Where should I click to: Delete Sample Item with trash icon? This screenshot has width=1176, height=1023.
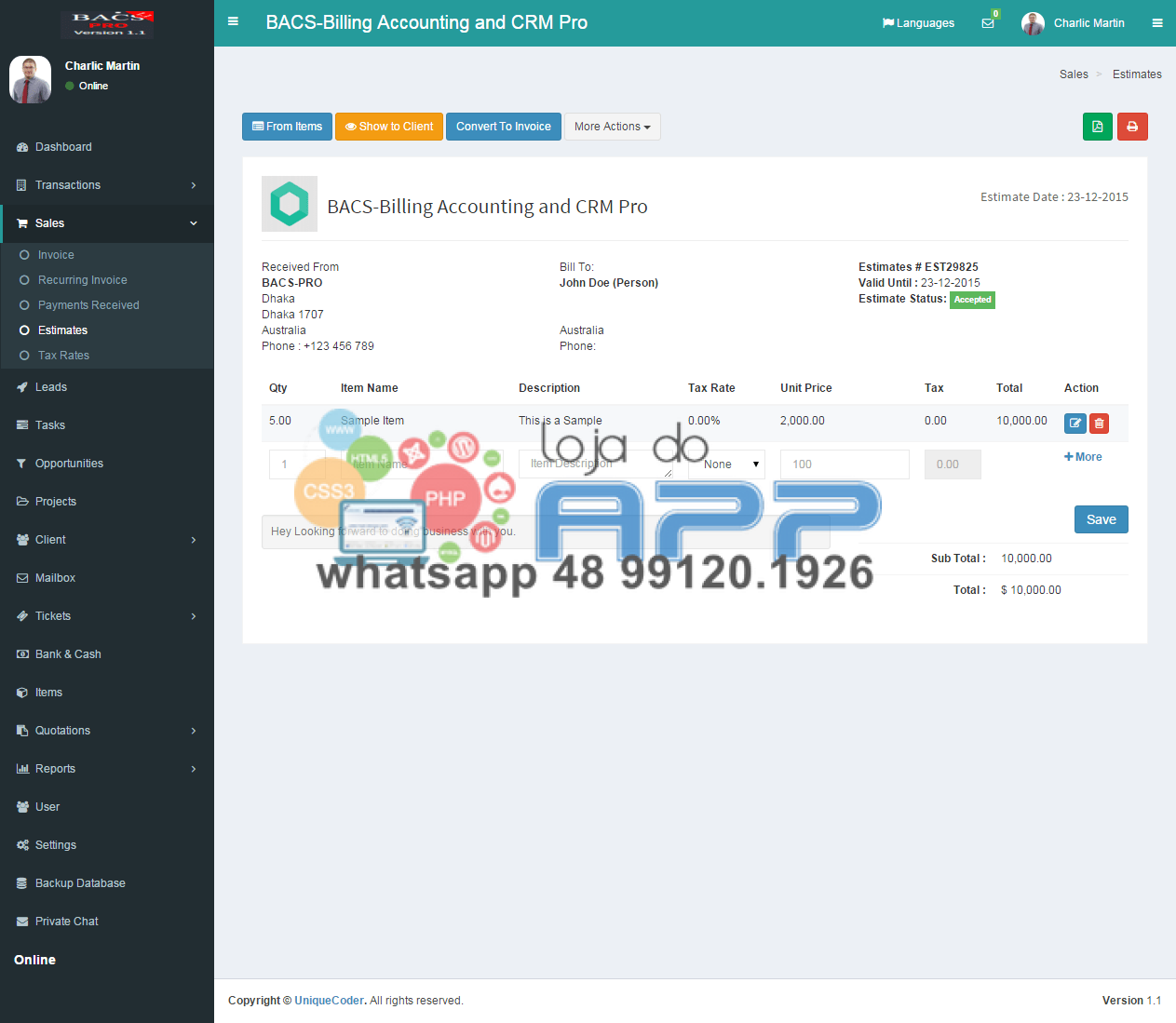coord(1099,424)
